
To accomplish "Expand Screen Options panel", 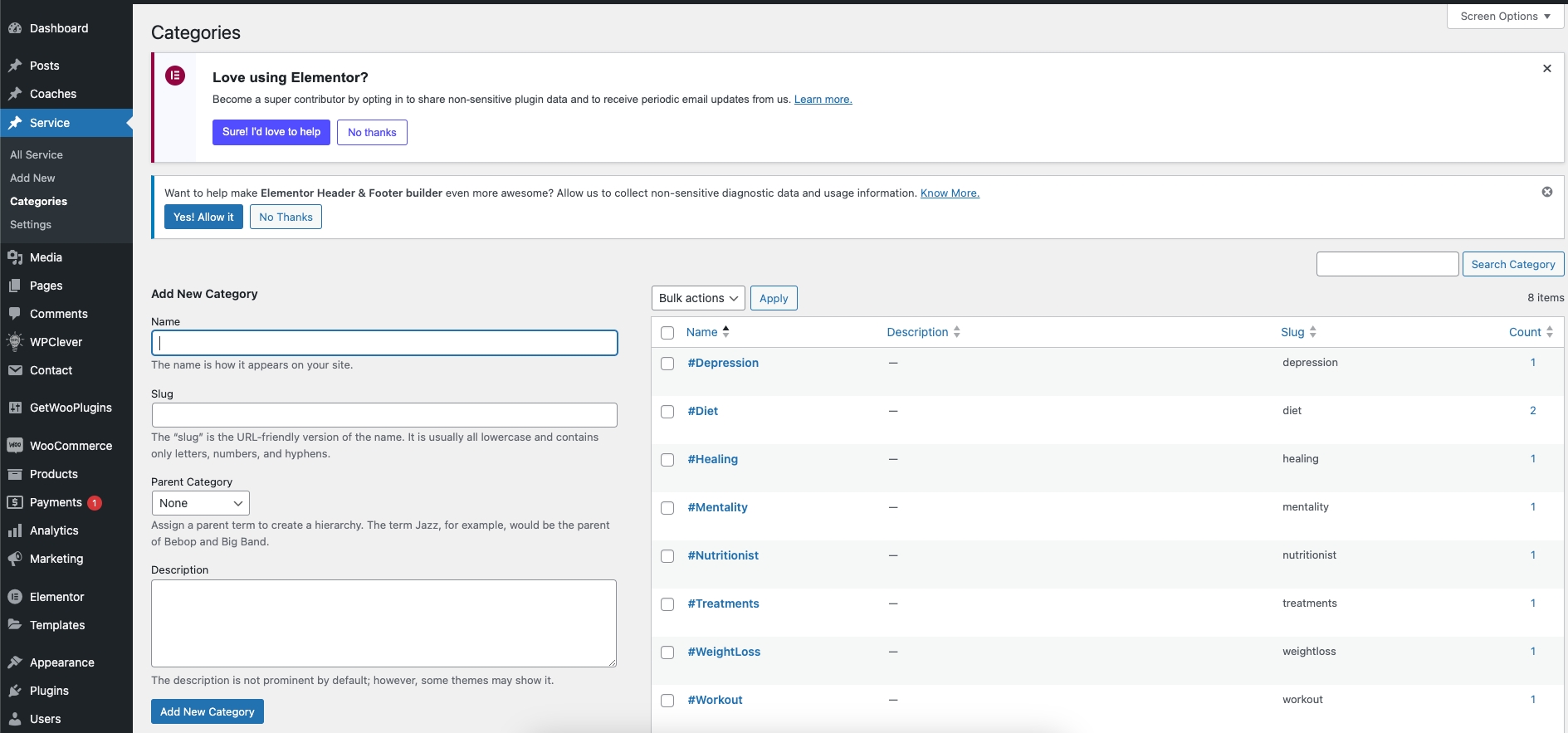I will point(1505,17).
